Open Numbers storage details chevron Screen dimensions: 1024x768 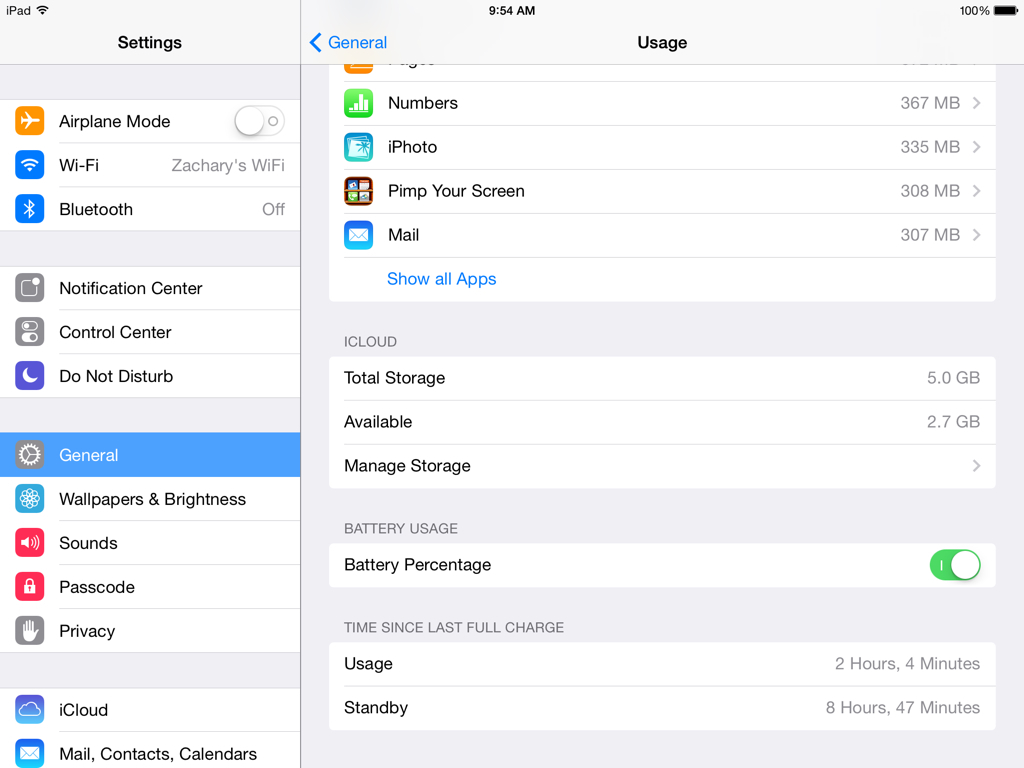pos(976,103)
